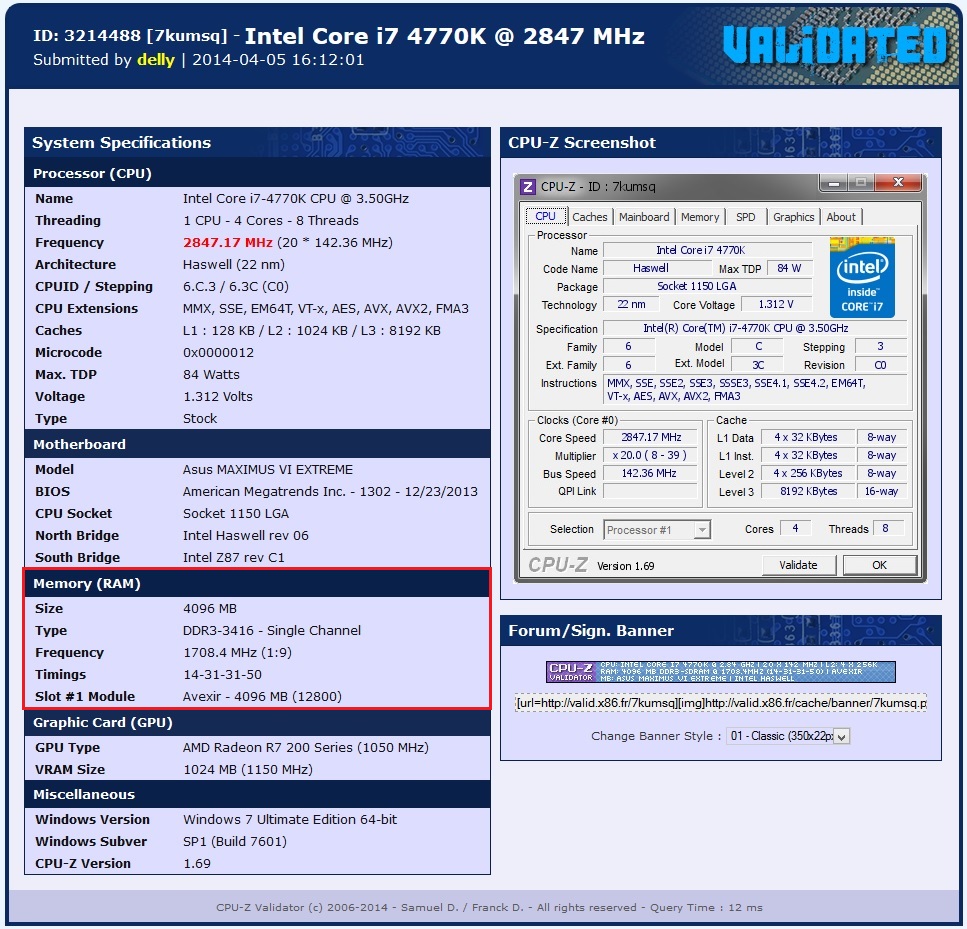Click the ID 3214488 [7kumsq] heading
This screenshot has height=929, width=967.
130,36
